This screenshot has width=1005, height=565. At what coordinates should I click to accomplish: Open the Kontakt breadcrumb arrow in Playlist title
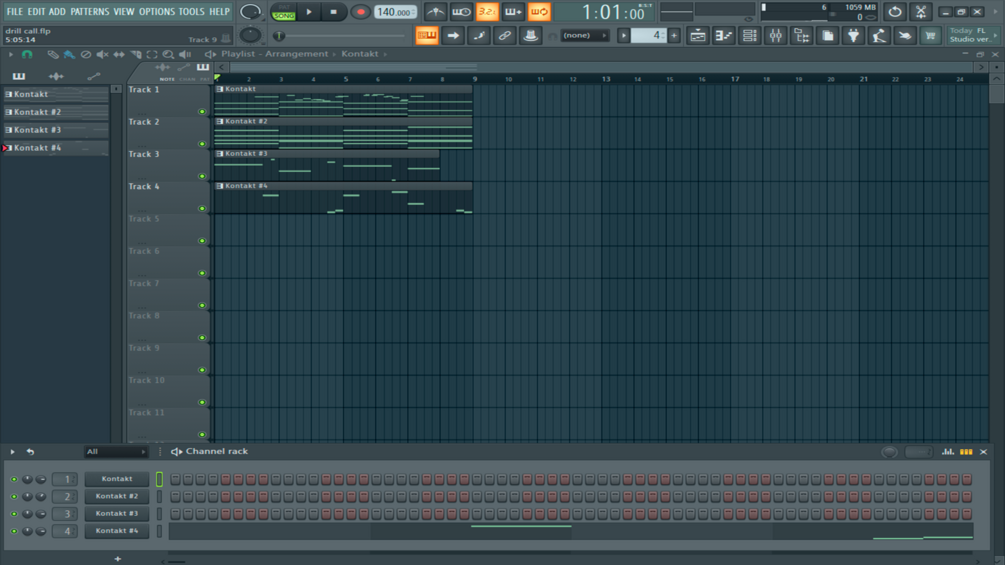point(385,54)
